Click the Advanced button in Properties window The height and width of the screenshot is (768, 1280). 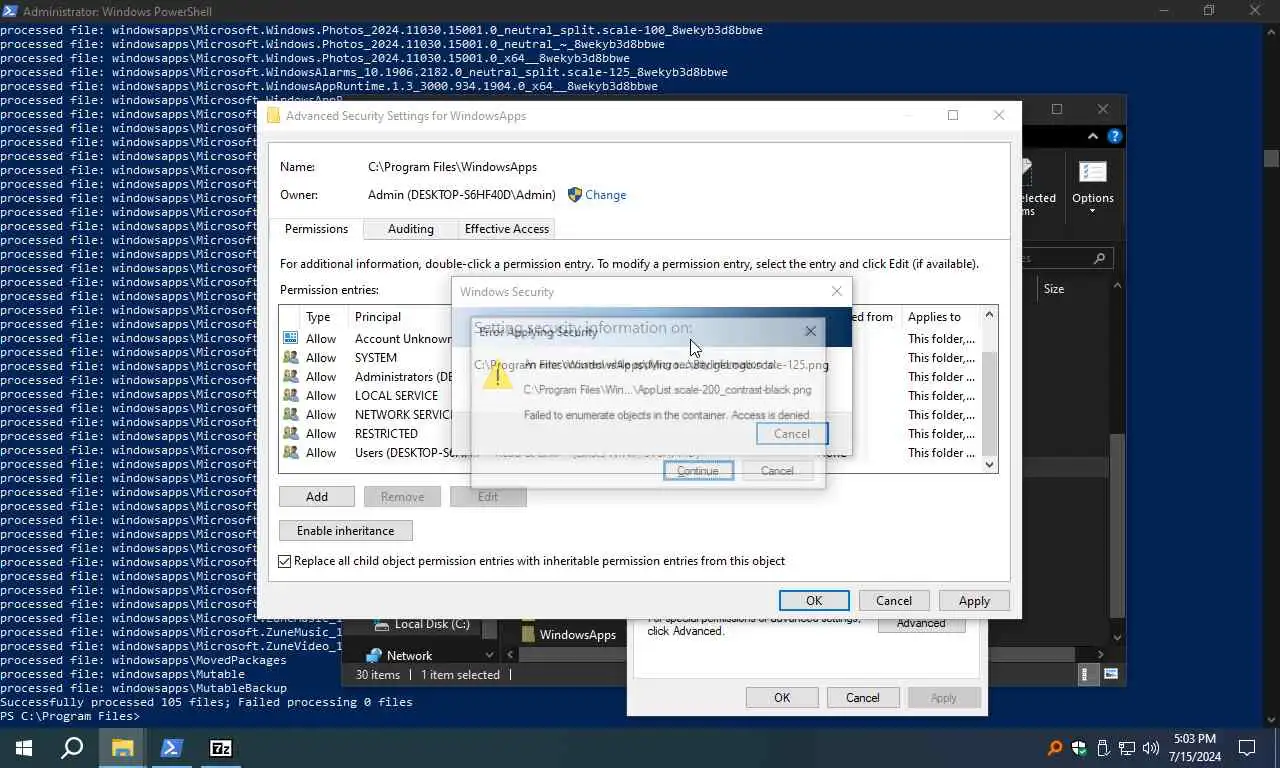coord(921,623)
